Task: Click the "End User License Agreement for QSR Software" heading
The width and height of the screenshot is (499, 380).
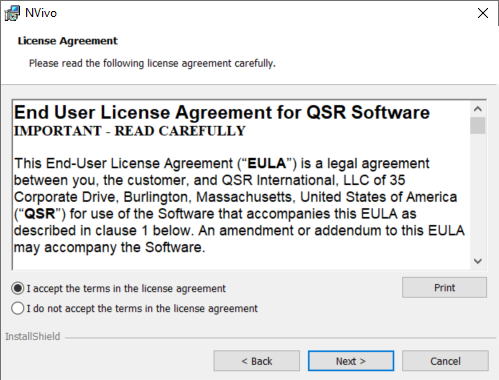Action: (x=222, y=112)
